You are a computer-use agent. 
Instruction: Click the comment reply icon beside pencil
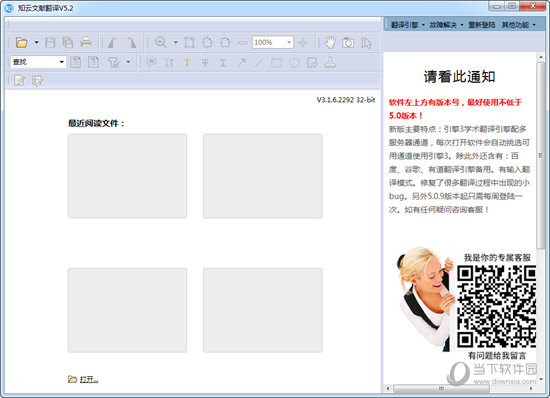(x=37, y=81)
